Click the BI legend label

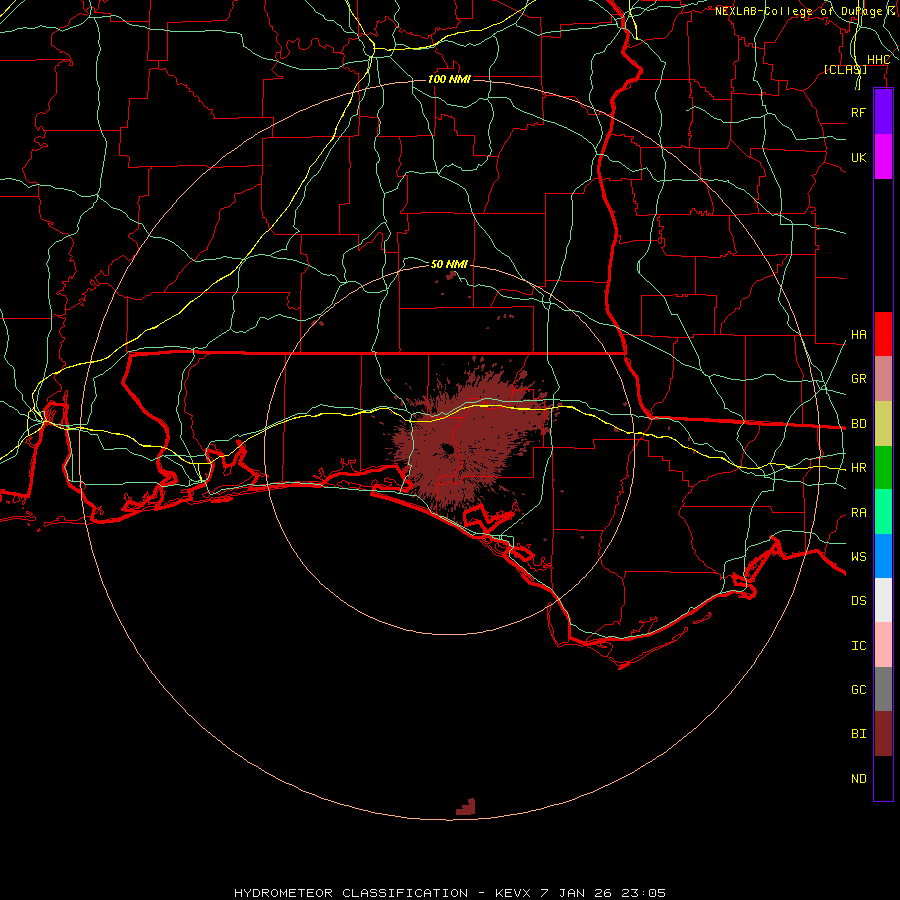pyautogui.click(x=858, y=734)
